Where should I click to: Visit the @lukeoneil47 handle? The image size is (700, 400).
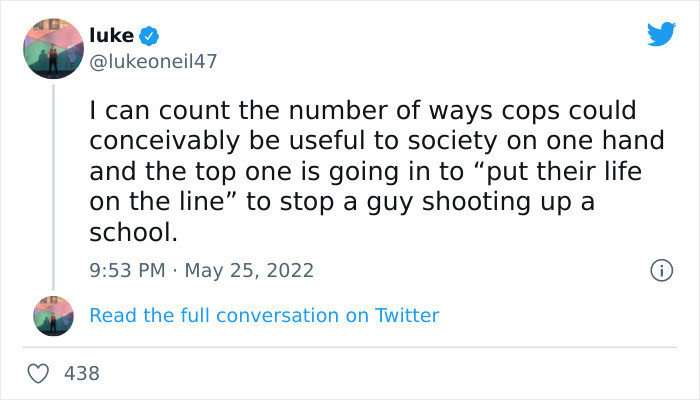[x=153, y=61]
